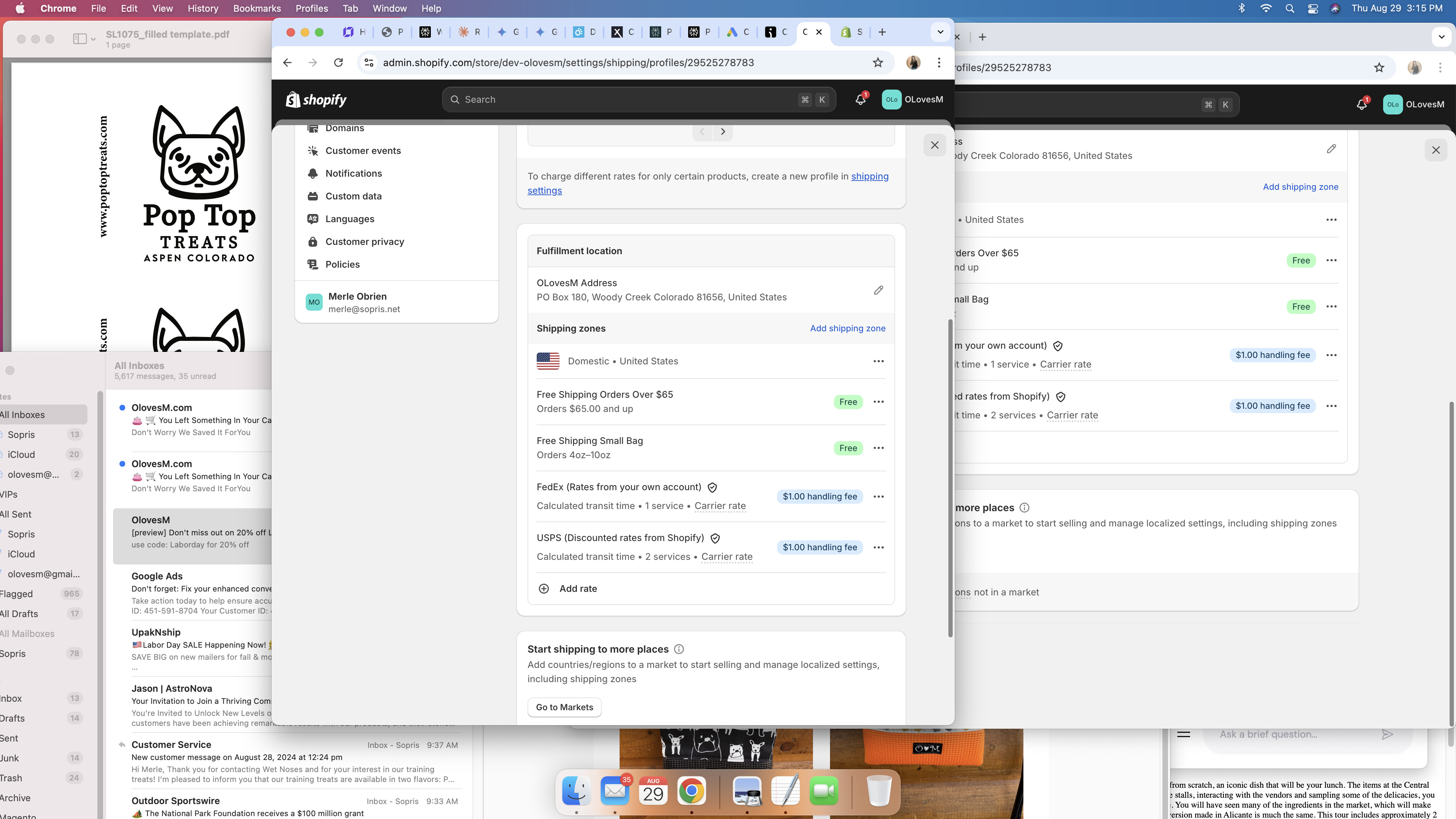Open the Policies settings page
Viewport: 1456px width, 819px height.
(x=342, y=264)
